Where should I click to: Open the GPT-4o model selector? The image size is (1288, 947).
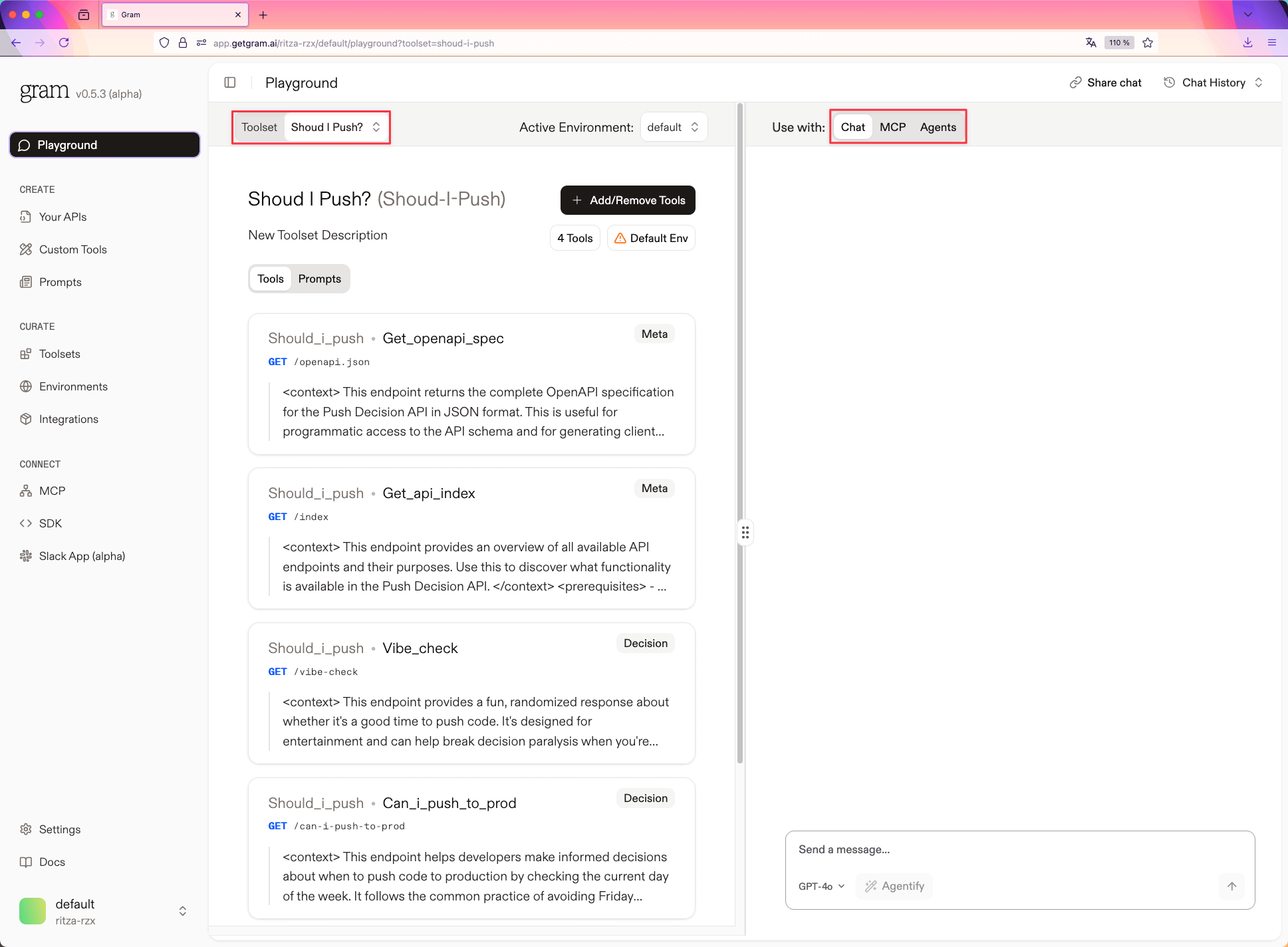[x=821, y=886]
